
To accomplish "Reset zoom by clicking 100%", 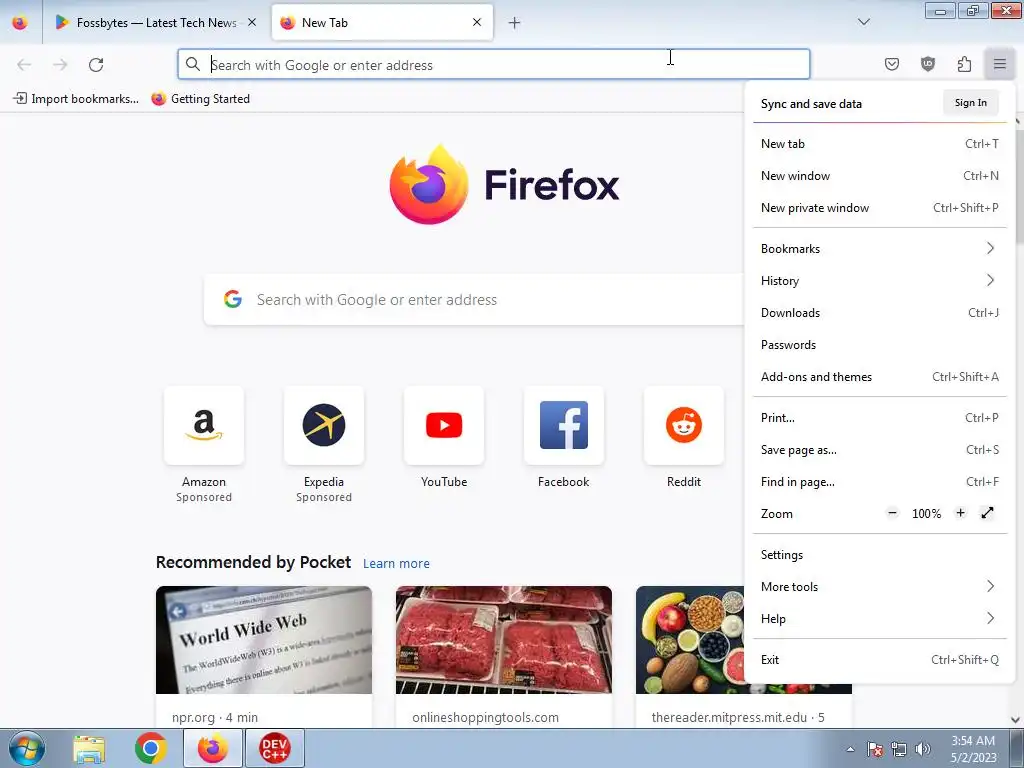I will pos(926,514).
